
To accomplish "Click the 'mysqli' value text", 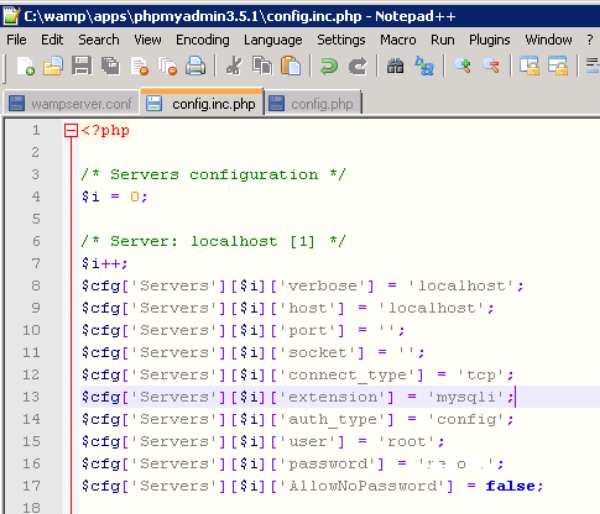I will [x=466, y=397].
